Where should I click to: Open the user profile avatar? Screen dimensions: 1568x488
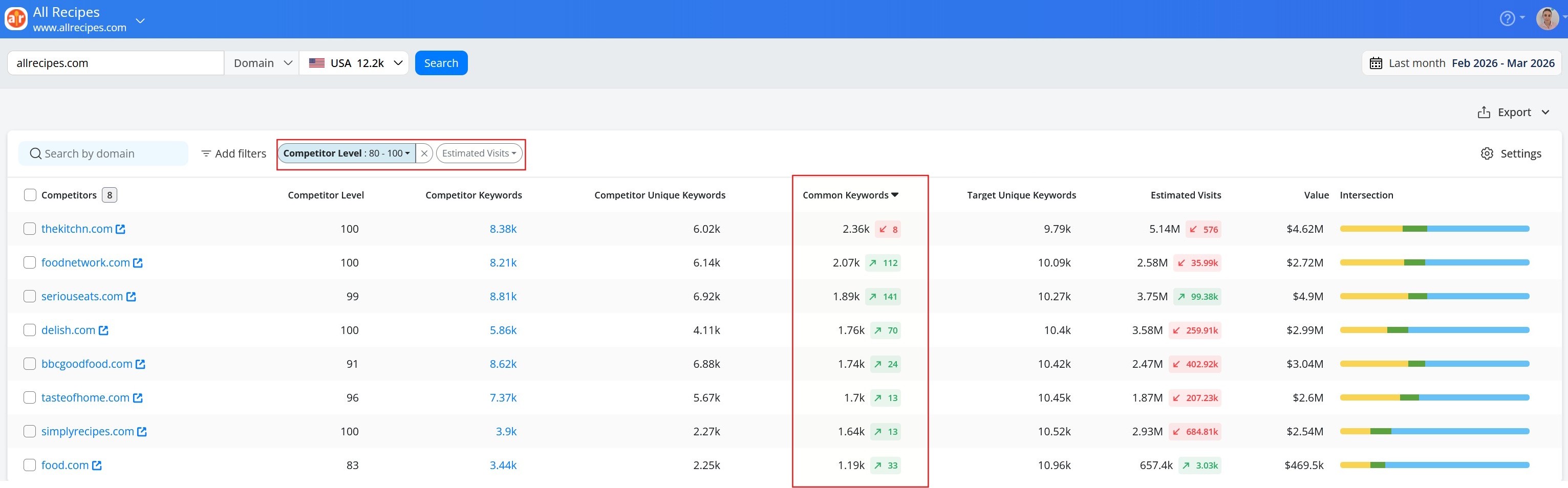coord(1548,18)
